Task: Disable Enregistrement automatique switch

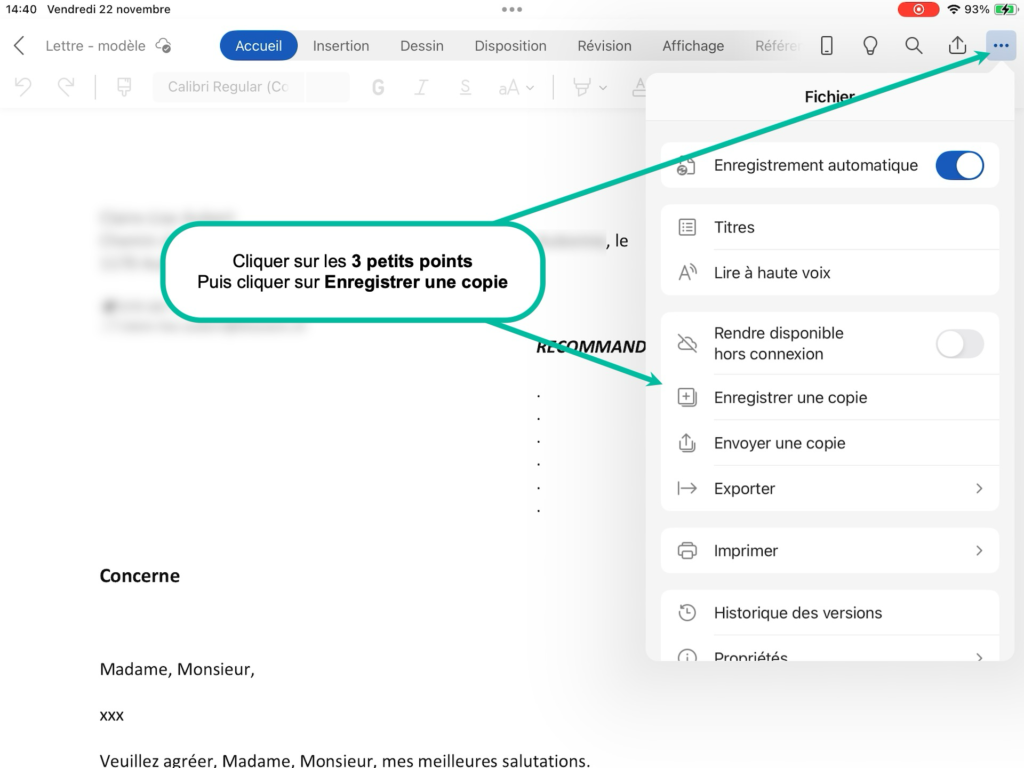Action: click(959, 166)
